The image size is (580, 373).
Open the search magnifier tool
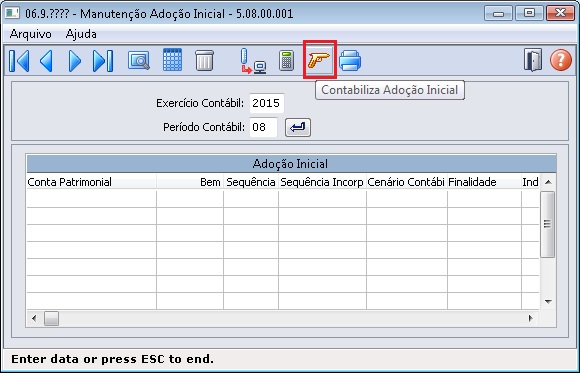coord(139,61)
